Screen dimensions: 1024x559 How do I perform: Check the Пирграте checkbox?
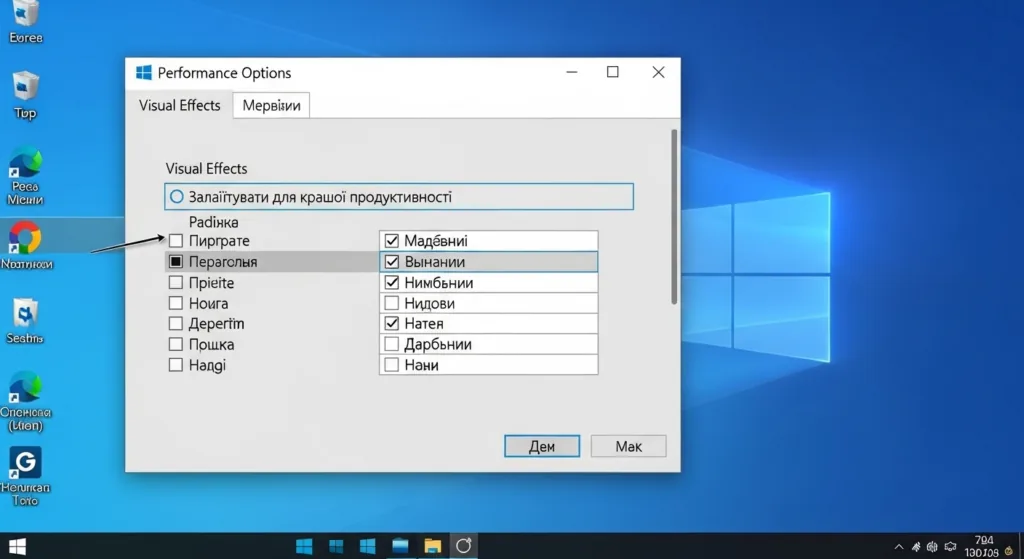pos(176,241)
